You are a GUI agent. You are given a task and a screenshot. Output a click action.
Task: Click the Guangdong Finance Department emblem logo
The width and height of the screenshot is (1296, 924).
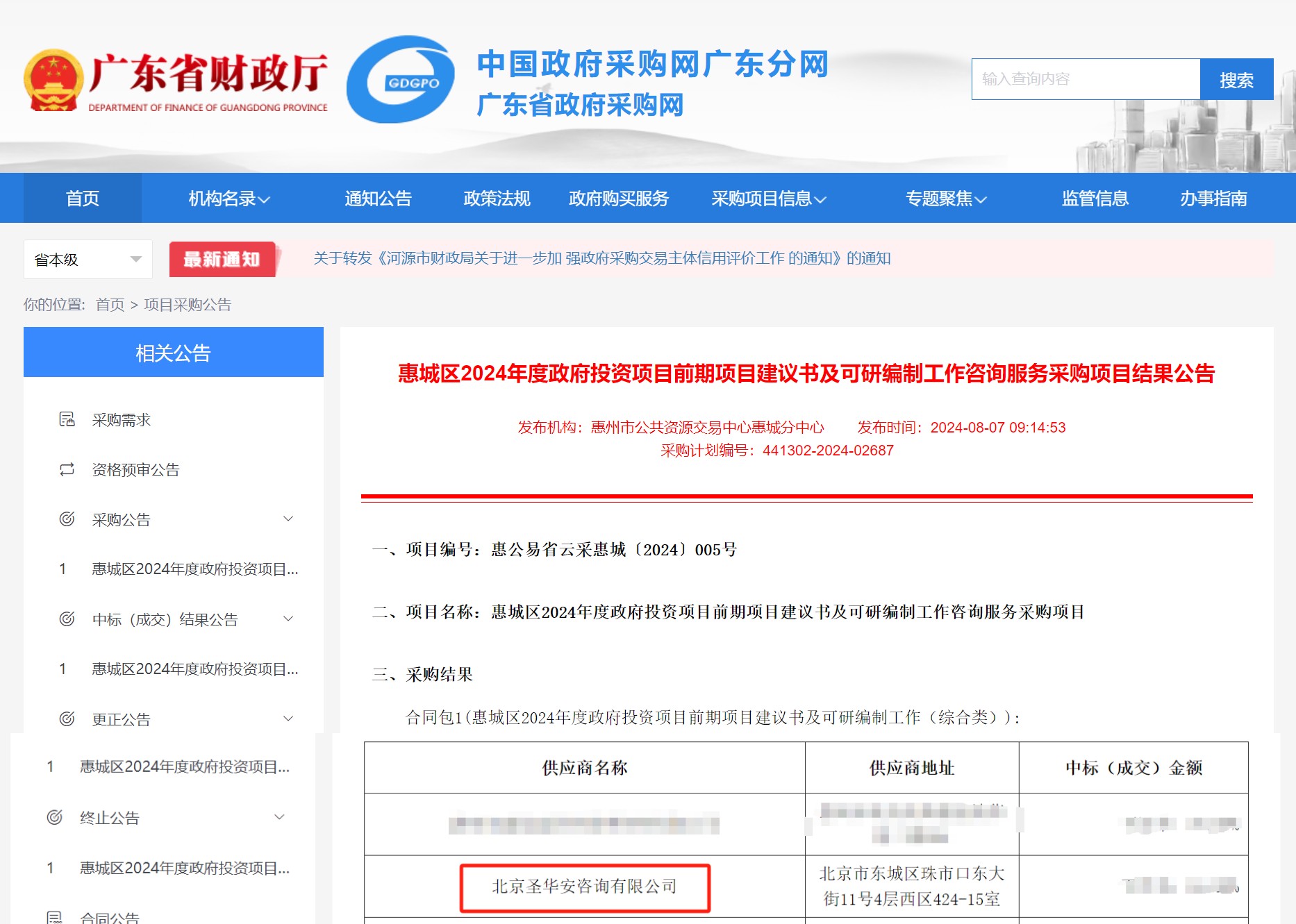point(54,80)
